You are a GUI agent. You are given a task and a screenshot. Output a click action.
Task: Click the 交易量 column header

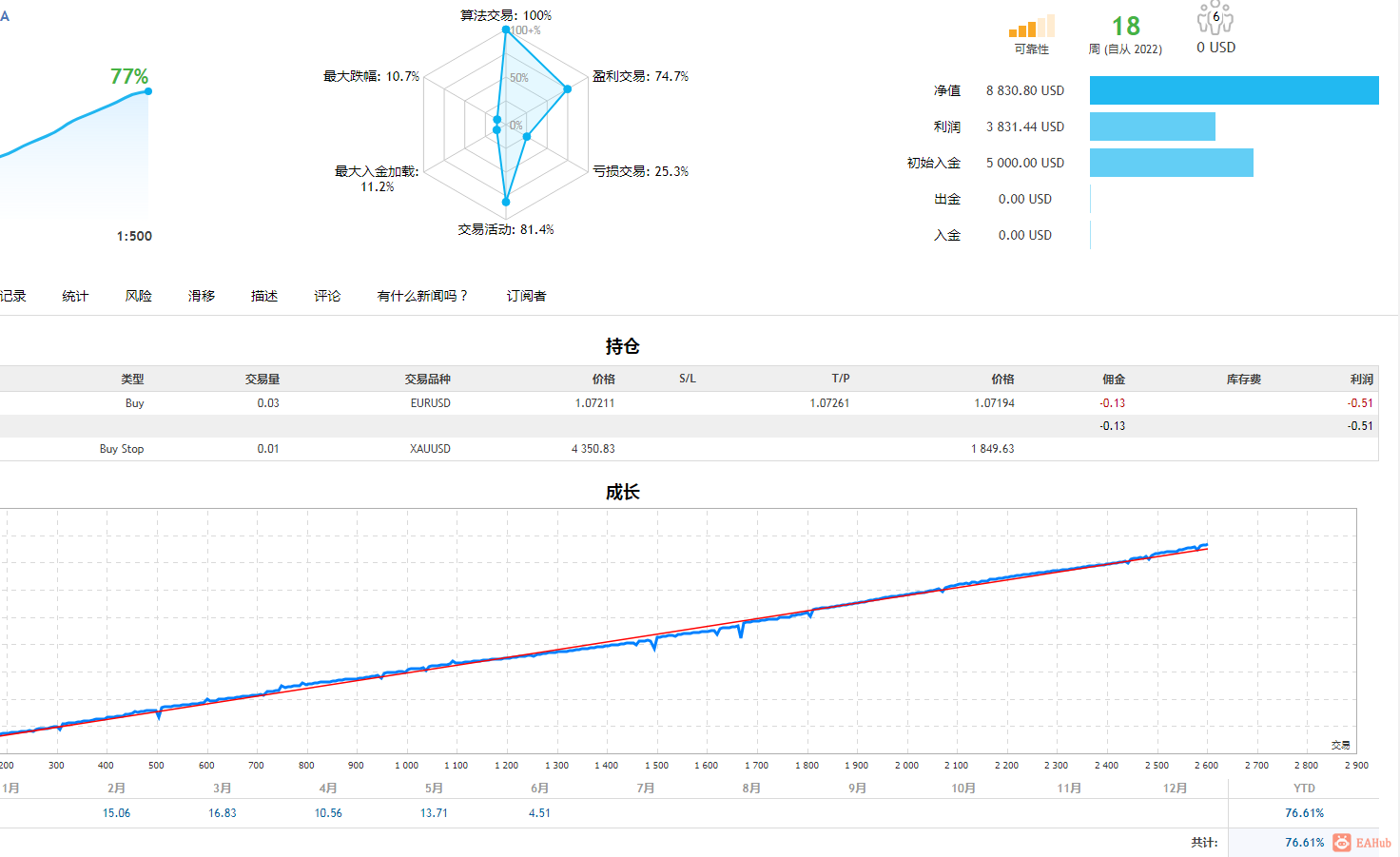click(x=262, y=379)
